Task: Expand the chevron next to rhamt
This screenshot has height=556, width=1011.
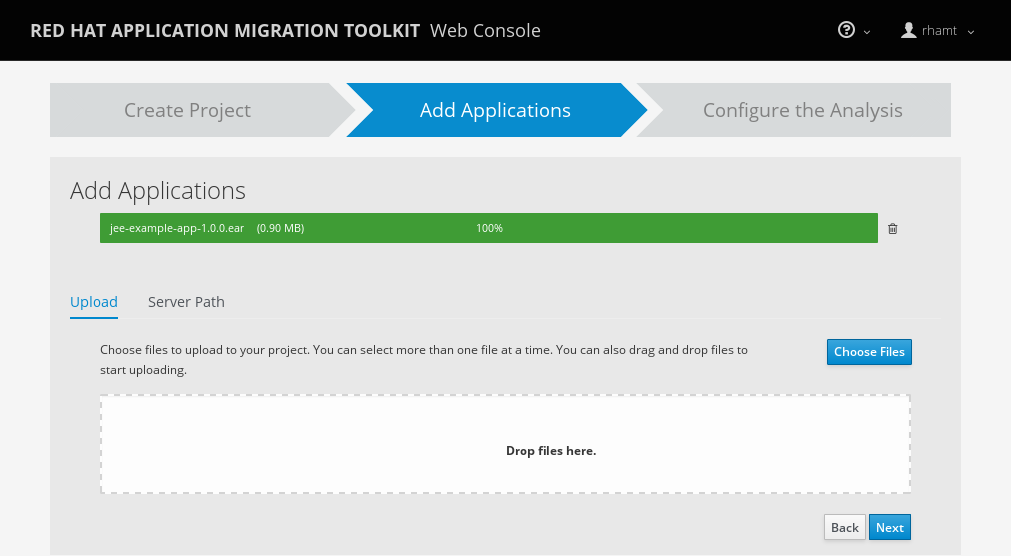Action: pyautogui.click(x=971, y=32)
